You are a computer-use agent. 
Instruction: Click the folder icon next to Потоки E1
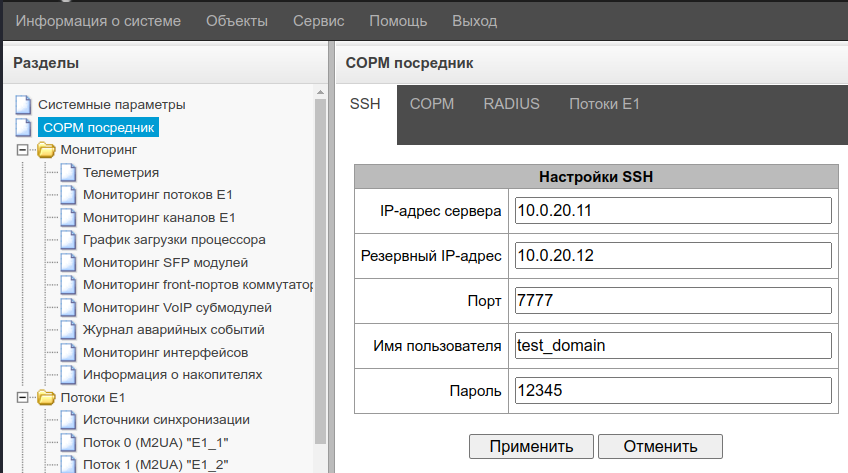coord(46,398)
